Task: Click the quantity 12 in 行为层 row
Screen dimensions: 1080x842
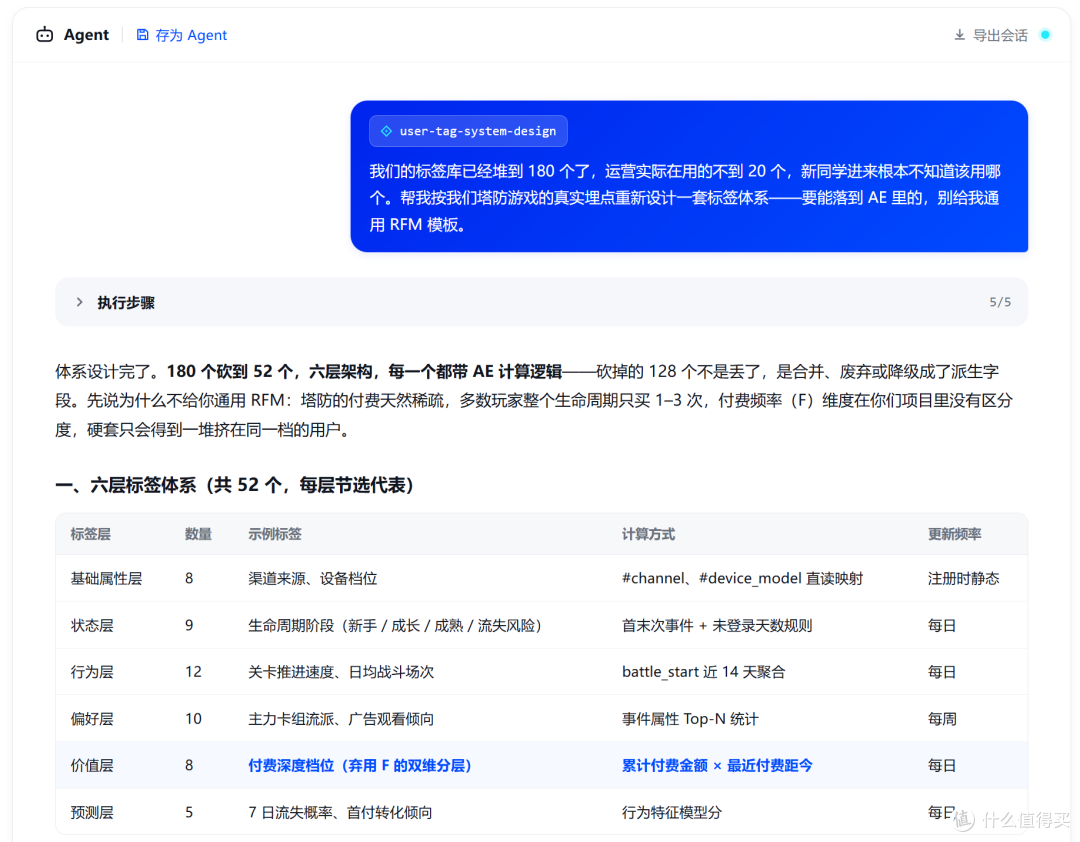Action: click(193, 672)
